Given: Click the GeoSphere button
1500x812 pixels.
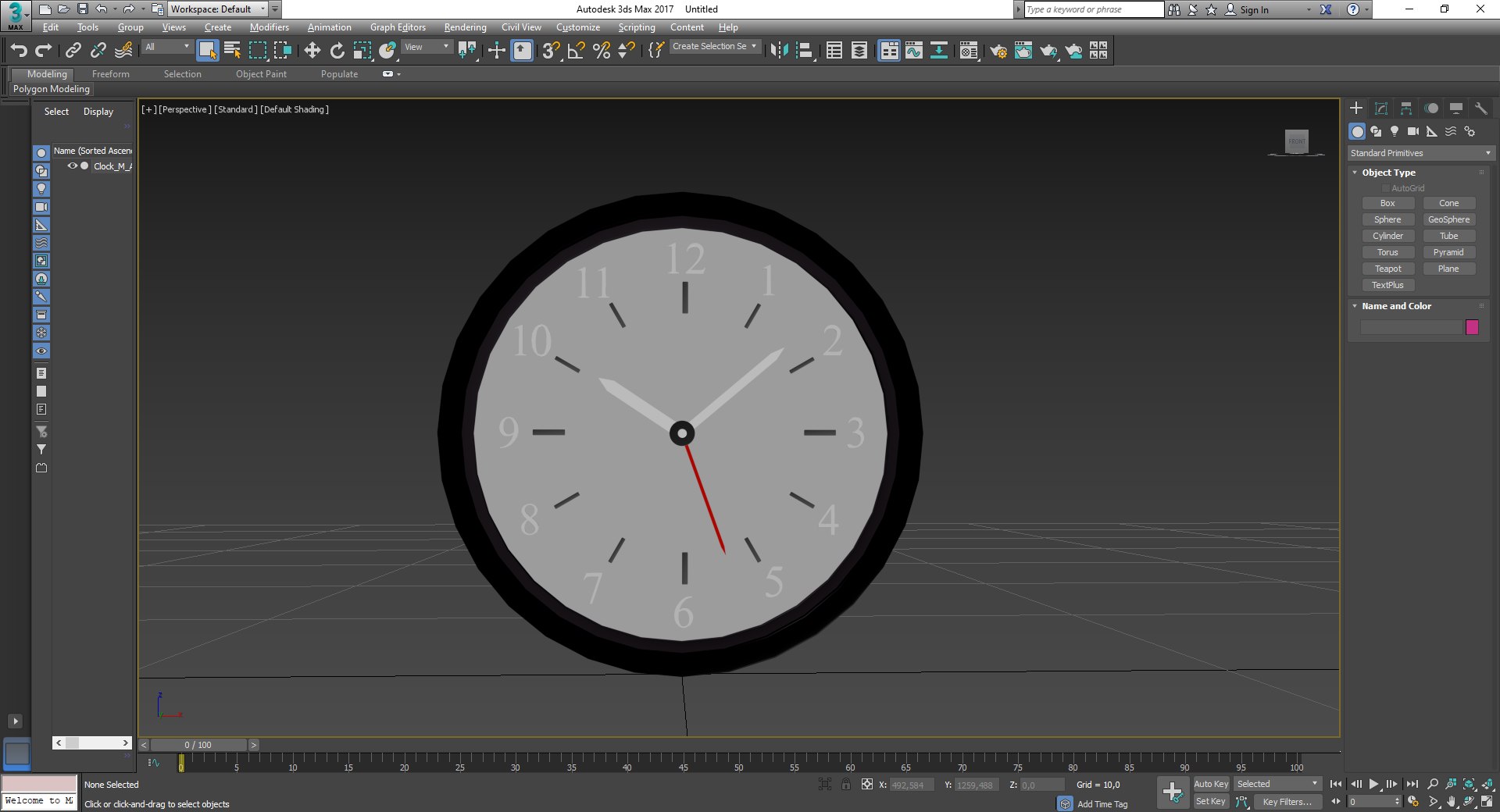Looking at the screenshot, I should (x=1449, y=219).
